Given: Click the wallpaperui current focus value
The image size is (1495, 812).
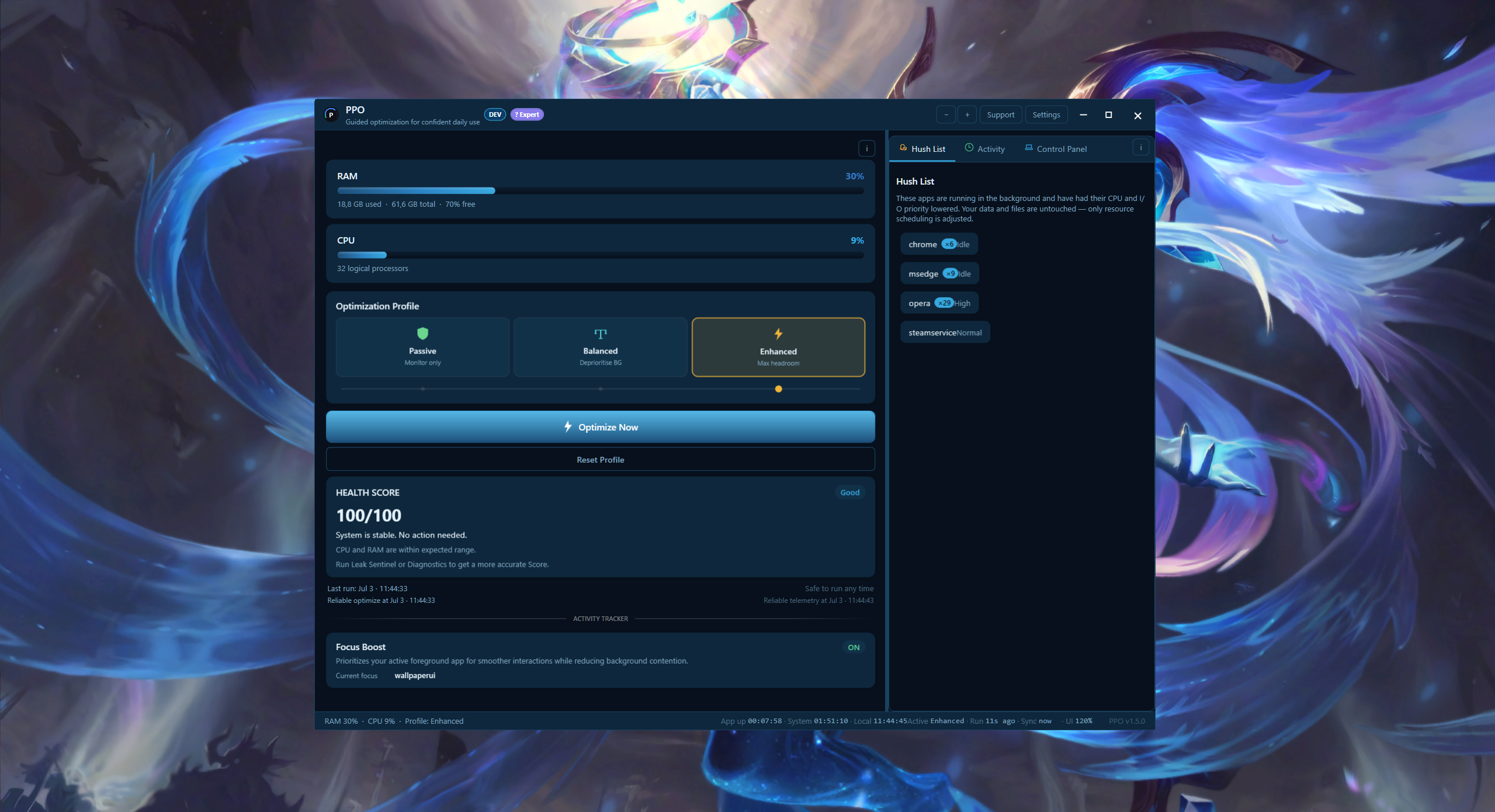Looking at the screenshot, I should 415,676.
